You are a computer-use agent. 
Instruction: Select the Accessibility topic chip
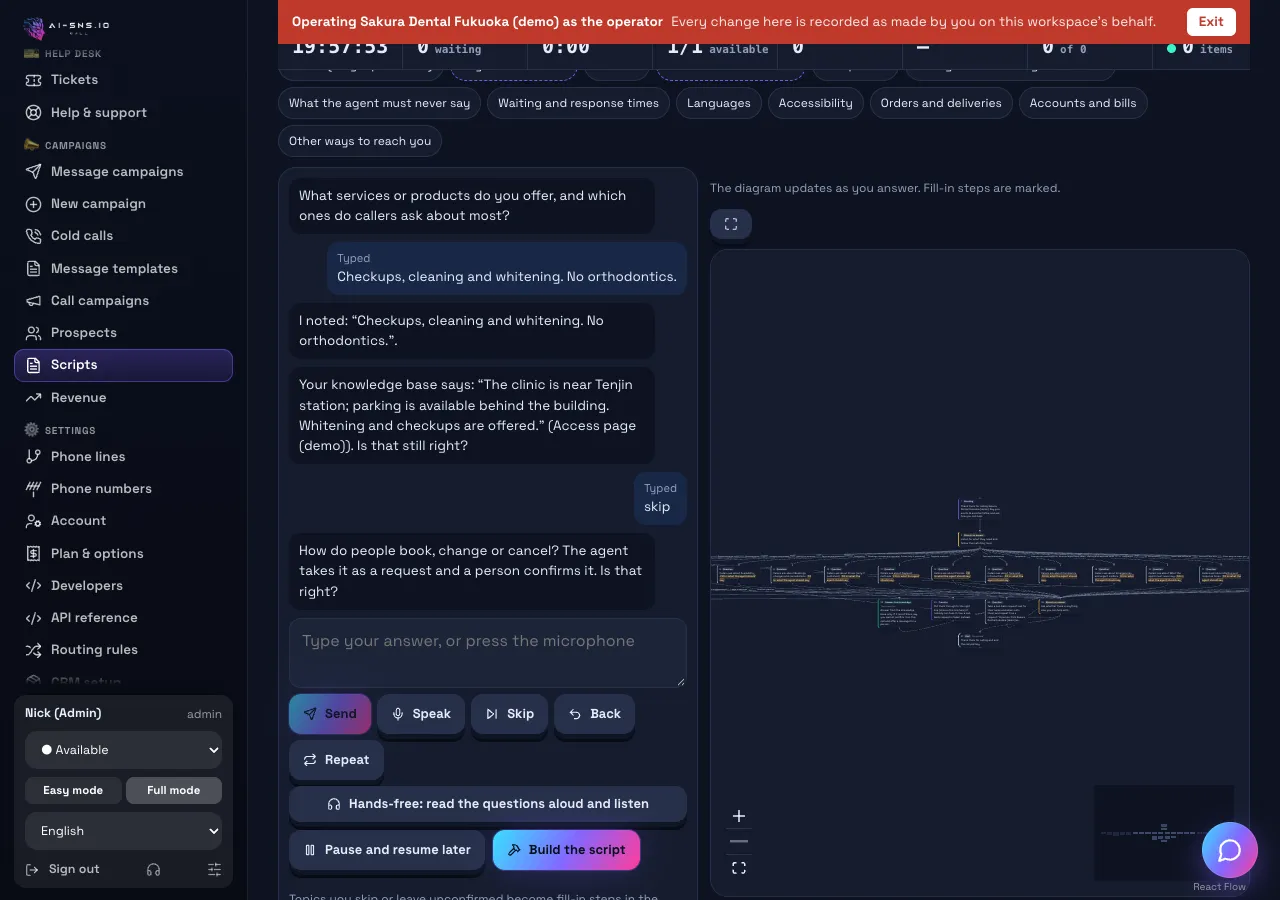coord(816,103)
